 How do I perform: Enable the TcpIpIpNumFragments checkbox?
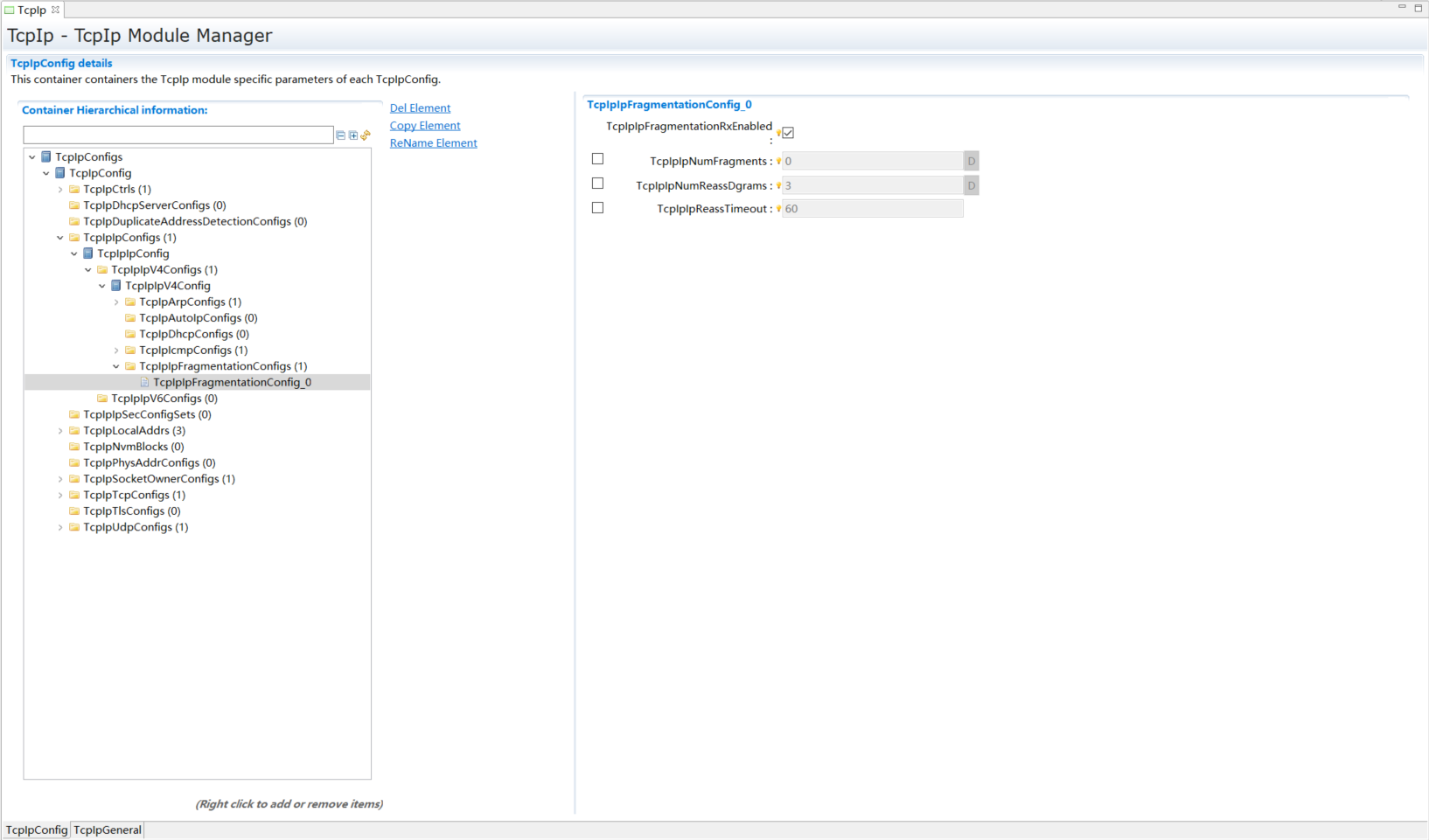click(x=597, y=159)
